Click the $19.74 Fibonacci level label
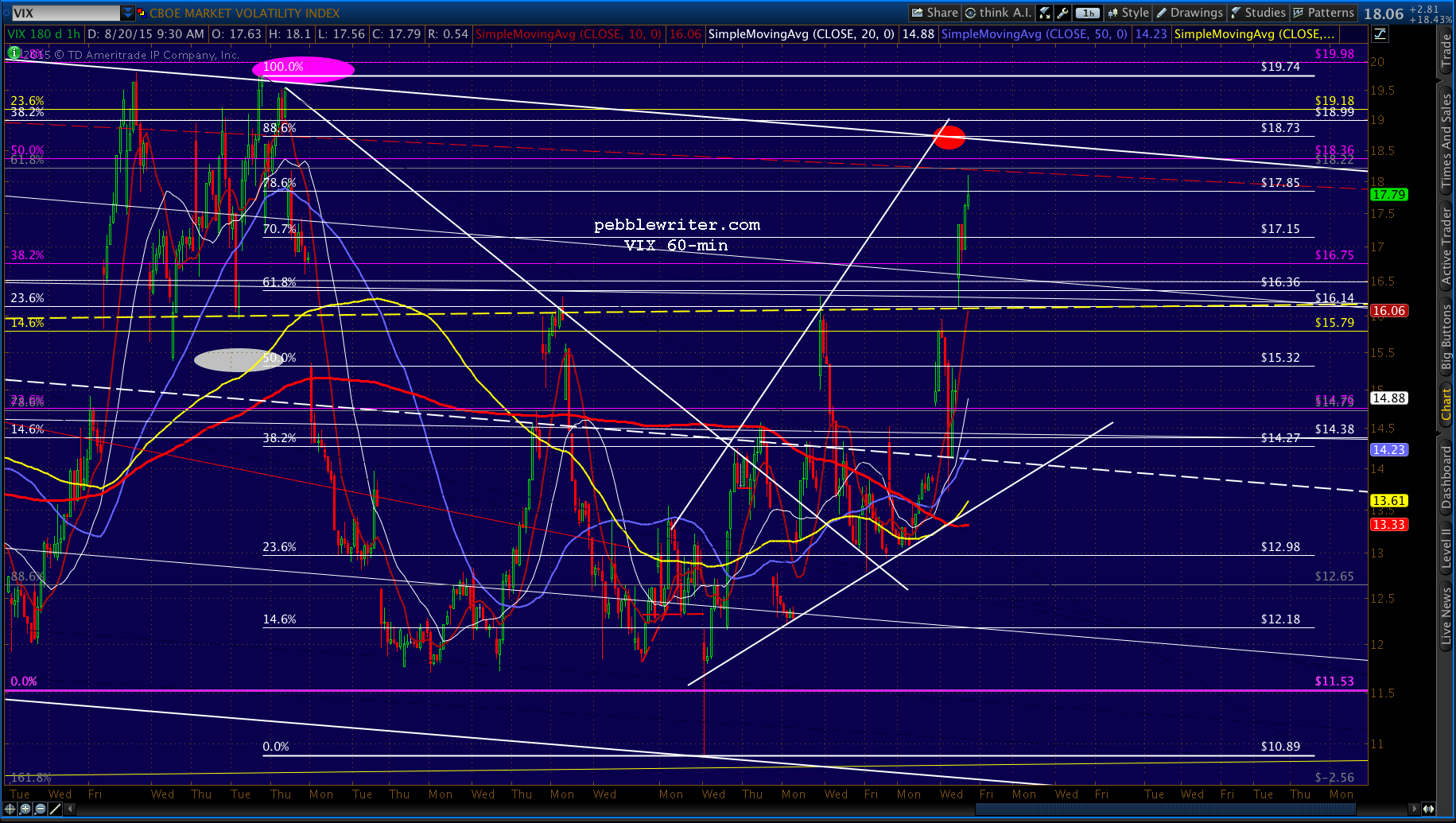This screenshot has width=1456, height=823. tap(1280, 67)
